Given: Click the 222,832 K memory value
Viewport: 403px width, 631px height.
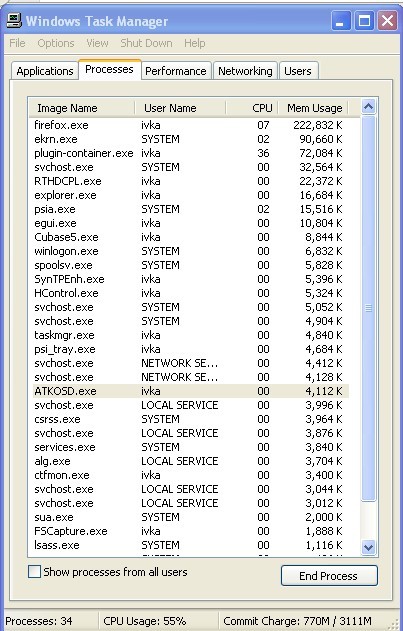Looking at the screenshot, I should click(318, 125).
